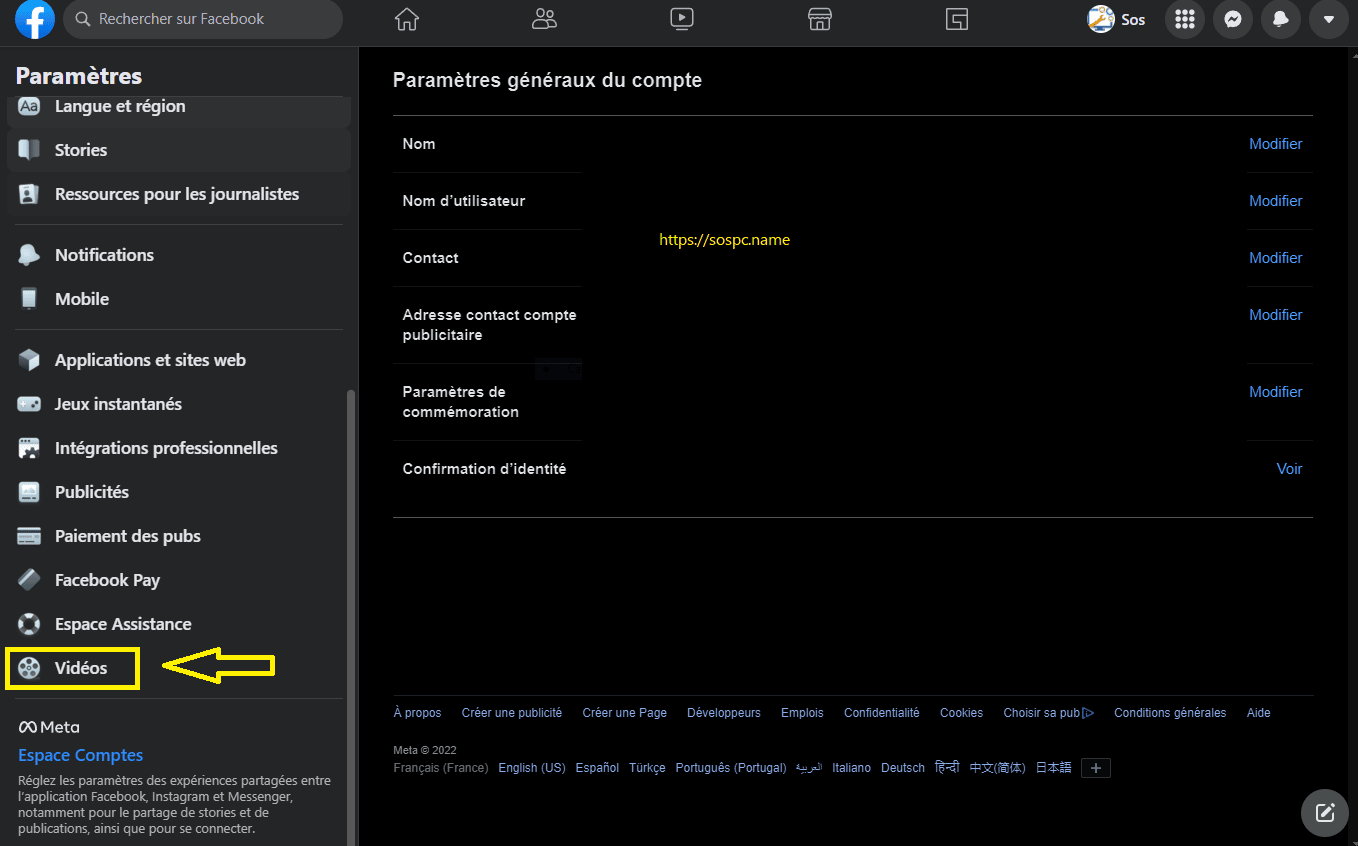Open the À propos footer link
Viewport: 1358px width, 846px height.
[417, 713]
